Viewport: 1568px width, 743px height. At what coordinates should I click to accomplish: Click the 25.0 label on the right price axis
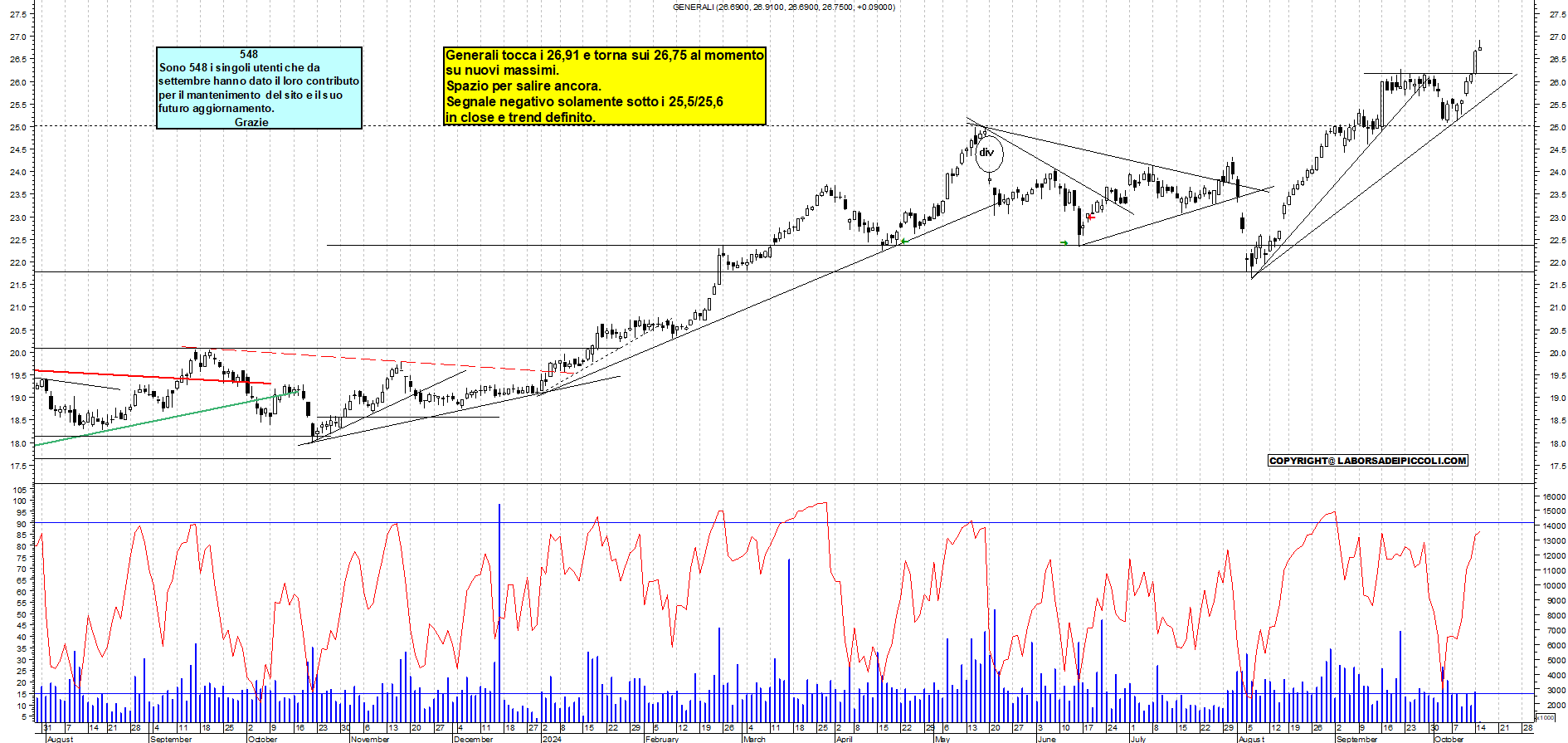pos(1557,128)
